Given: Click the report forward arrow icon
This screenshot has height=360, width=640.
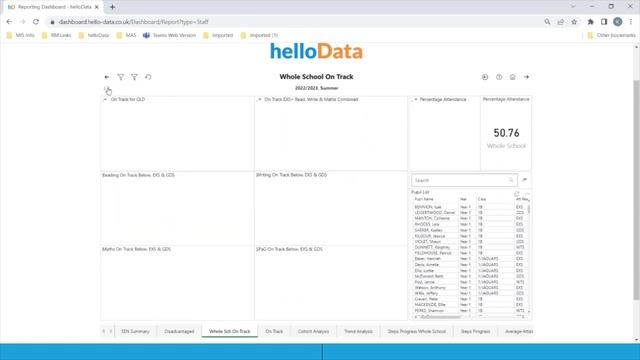Looking at the screenshot, I should click(527, 77).
